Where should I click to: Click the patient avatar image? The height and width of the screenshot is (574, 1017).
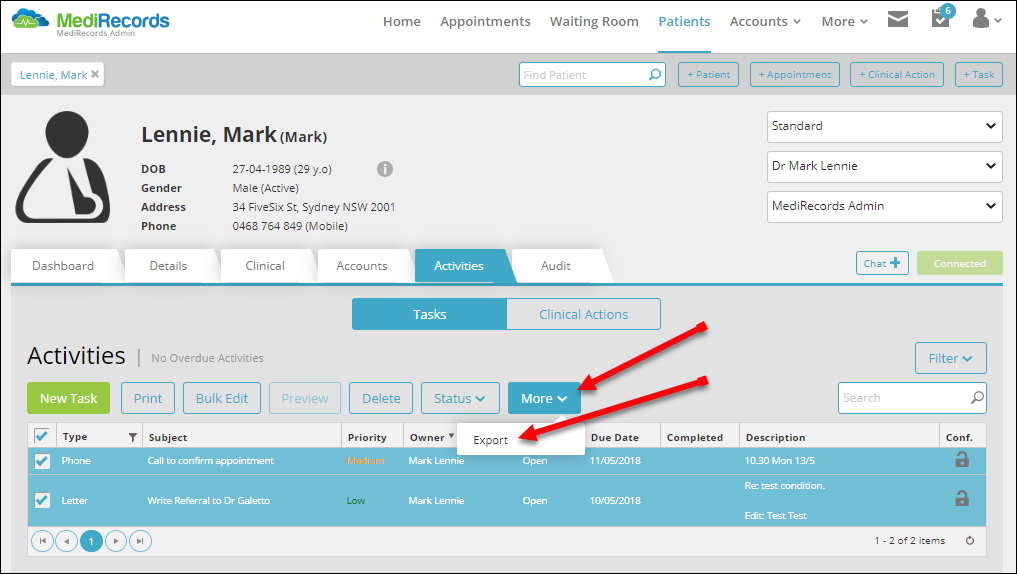pyautogui.click(x=63, y=167)
